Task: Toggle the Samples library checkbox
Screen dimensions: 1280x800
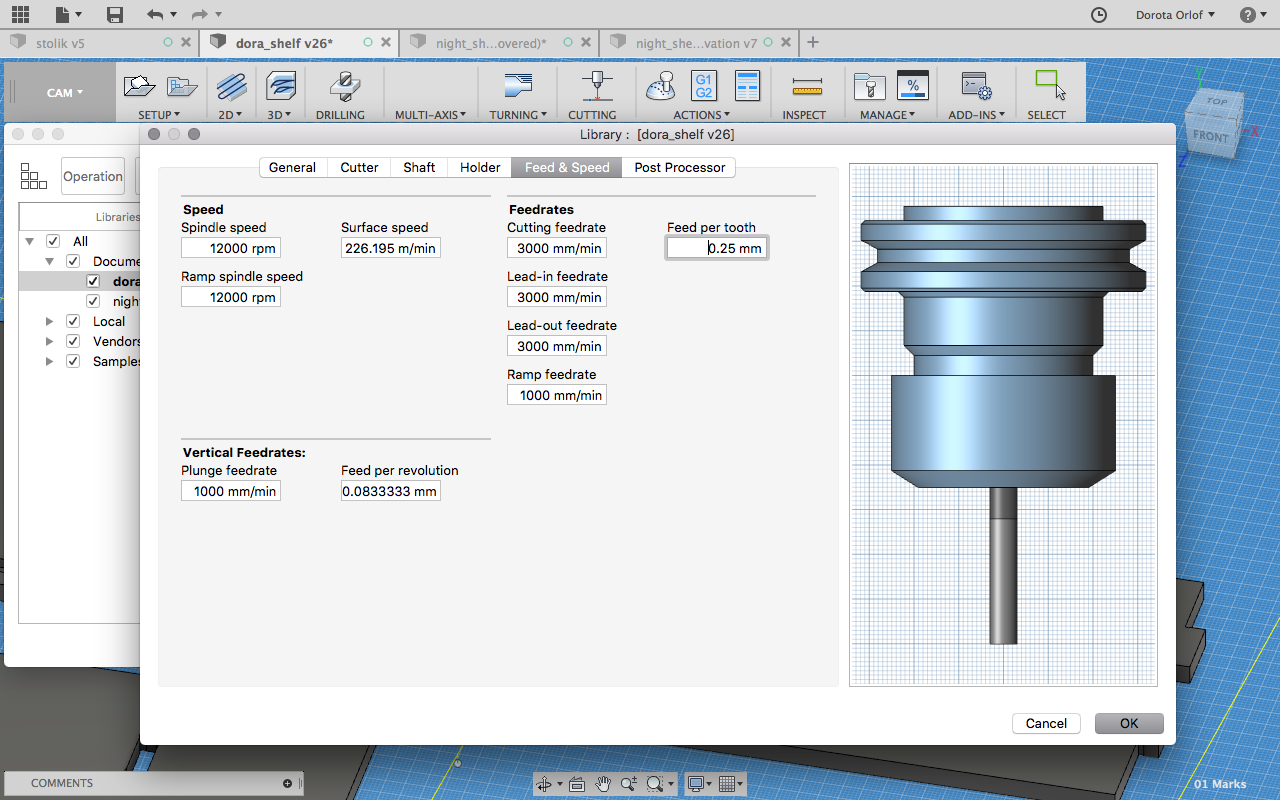Action: coord(73,361)
